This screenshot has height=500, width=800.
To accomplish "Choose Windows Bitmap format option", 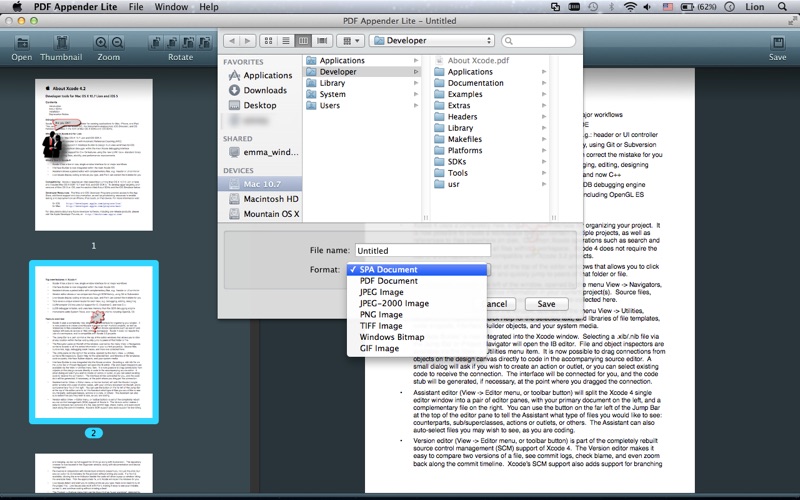I will pos(417,337).
